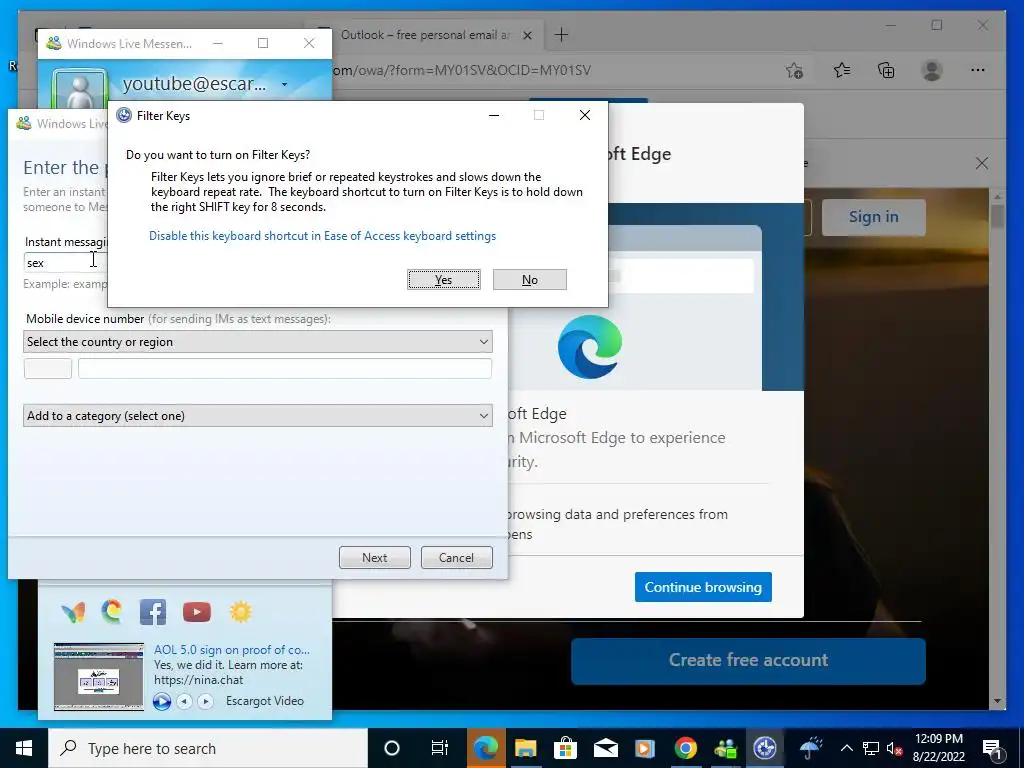1024x768 pixels.
Task: Add this page to favorites star icon
Action: (x=794, y=71)
